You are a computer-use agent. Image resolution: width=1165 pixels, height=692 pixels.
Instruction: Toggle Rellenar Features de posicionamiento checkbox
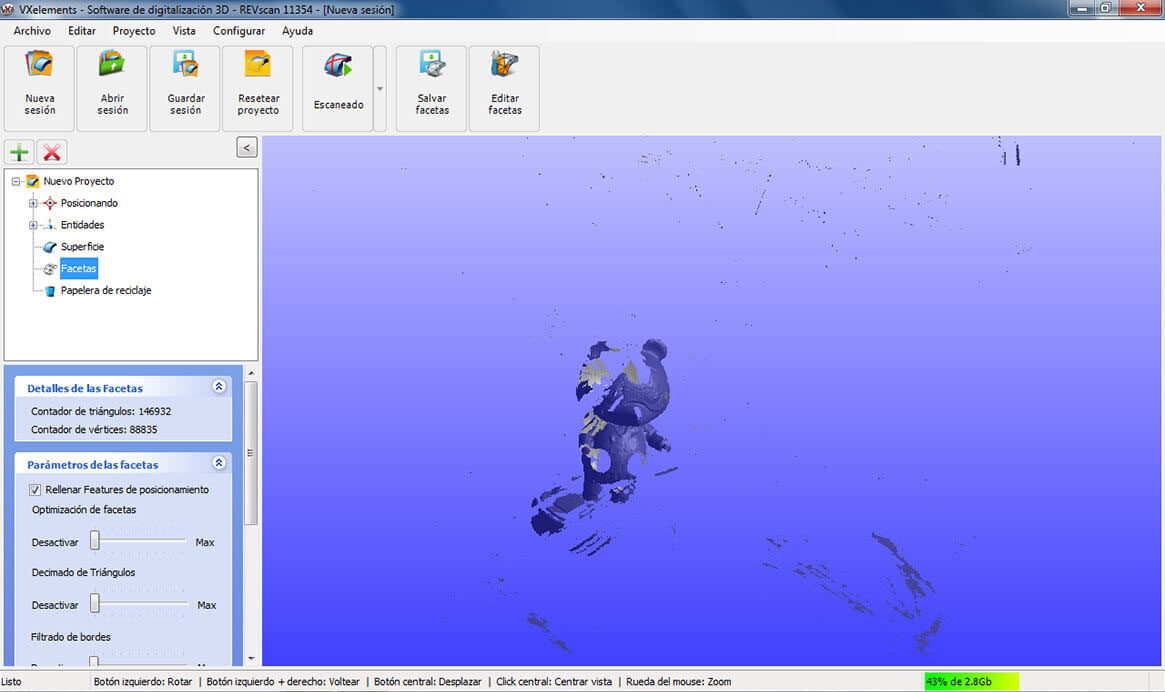click(x=35, y=490)
